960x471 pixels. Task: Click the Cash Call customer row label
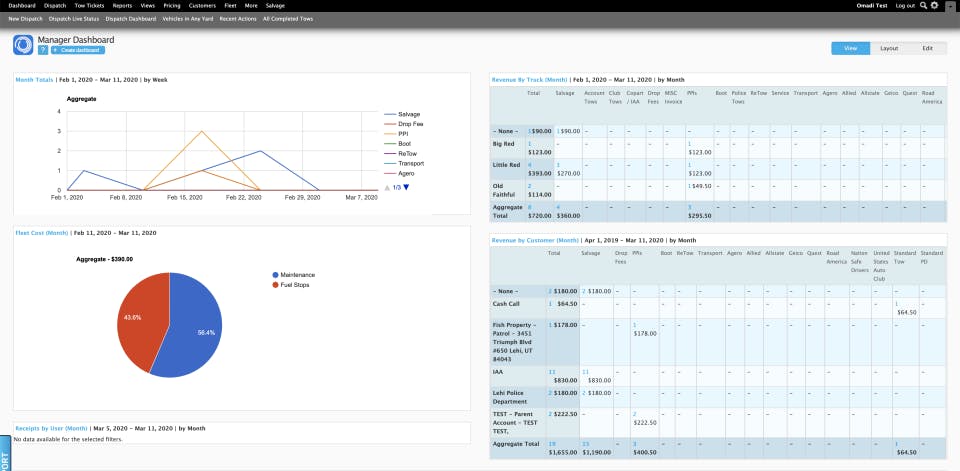point(506,303)
